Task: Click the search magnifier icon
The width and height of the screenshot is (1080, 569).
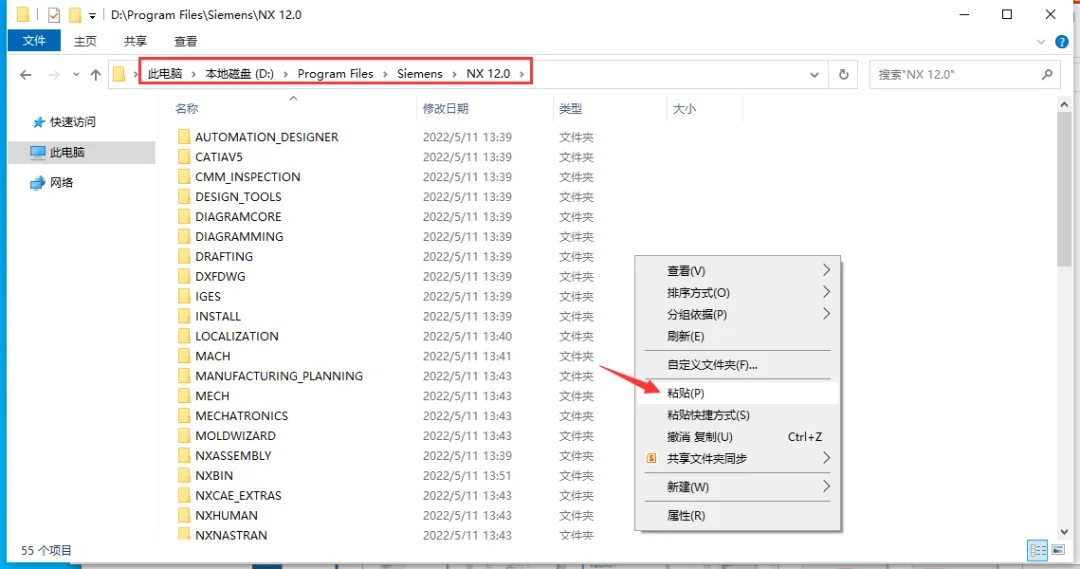Action: 1047,74
